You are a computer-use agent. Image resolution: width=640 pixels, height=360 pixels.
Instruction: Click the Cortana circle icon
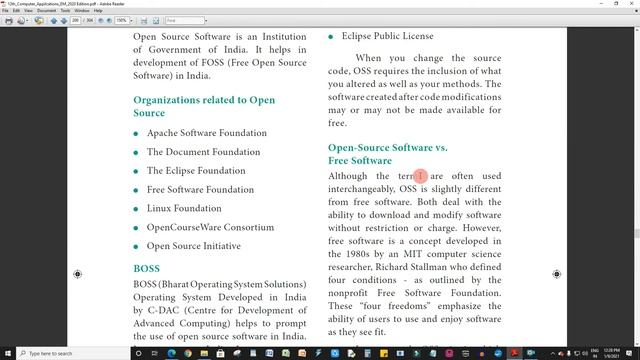pos(138,353)
